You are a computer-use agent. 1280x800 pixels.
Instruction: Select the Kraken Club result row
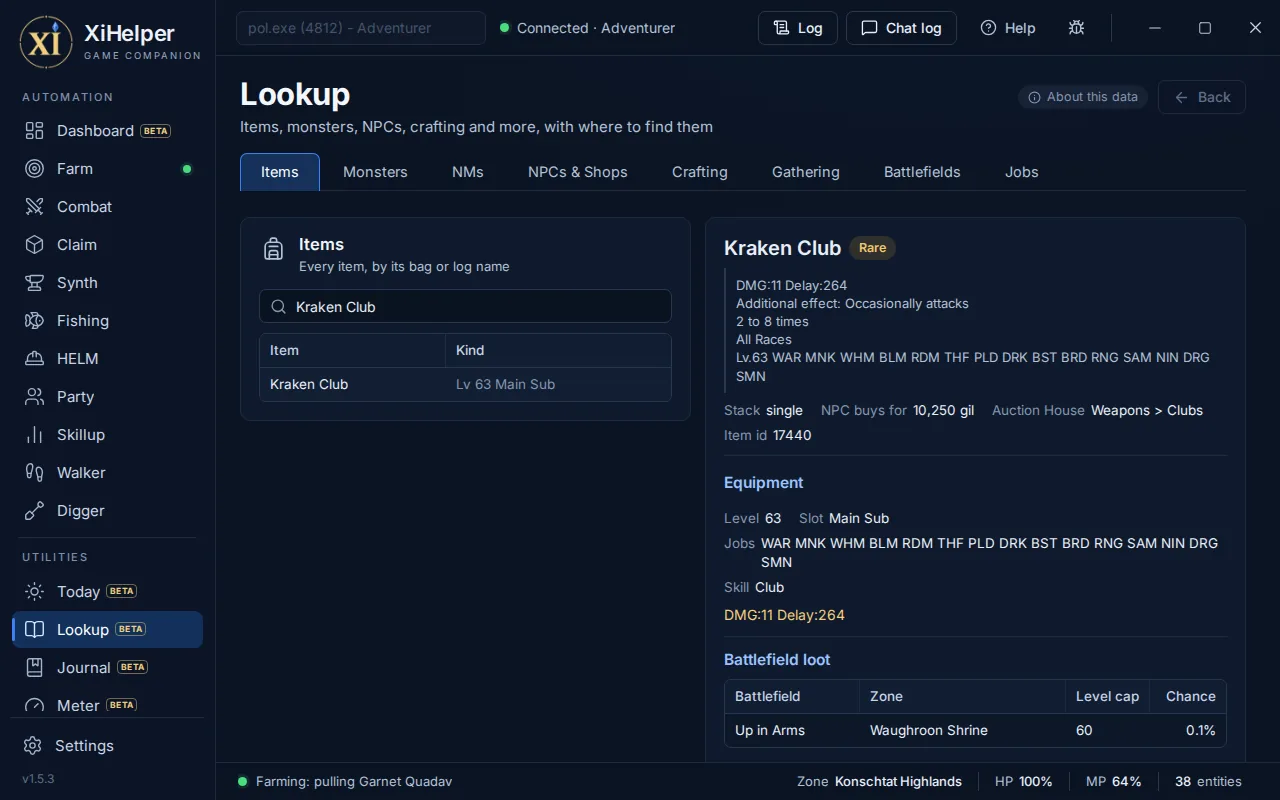point(465,384)
